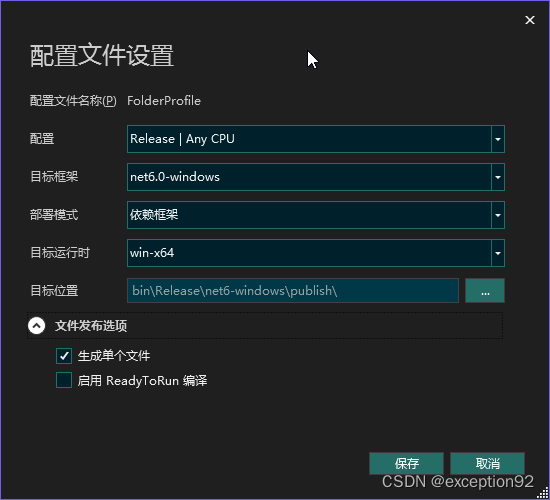Uncheck the 生成单个文件 checkbox
Image resolution: width=550 pixels, height=500 pixels.
64,356
